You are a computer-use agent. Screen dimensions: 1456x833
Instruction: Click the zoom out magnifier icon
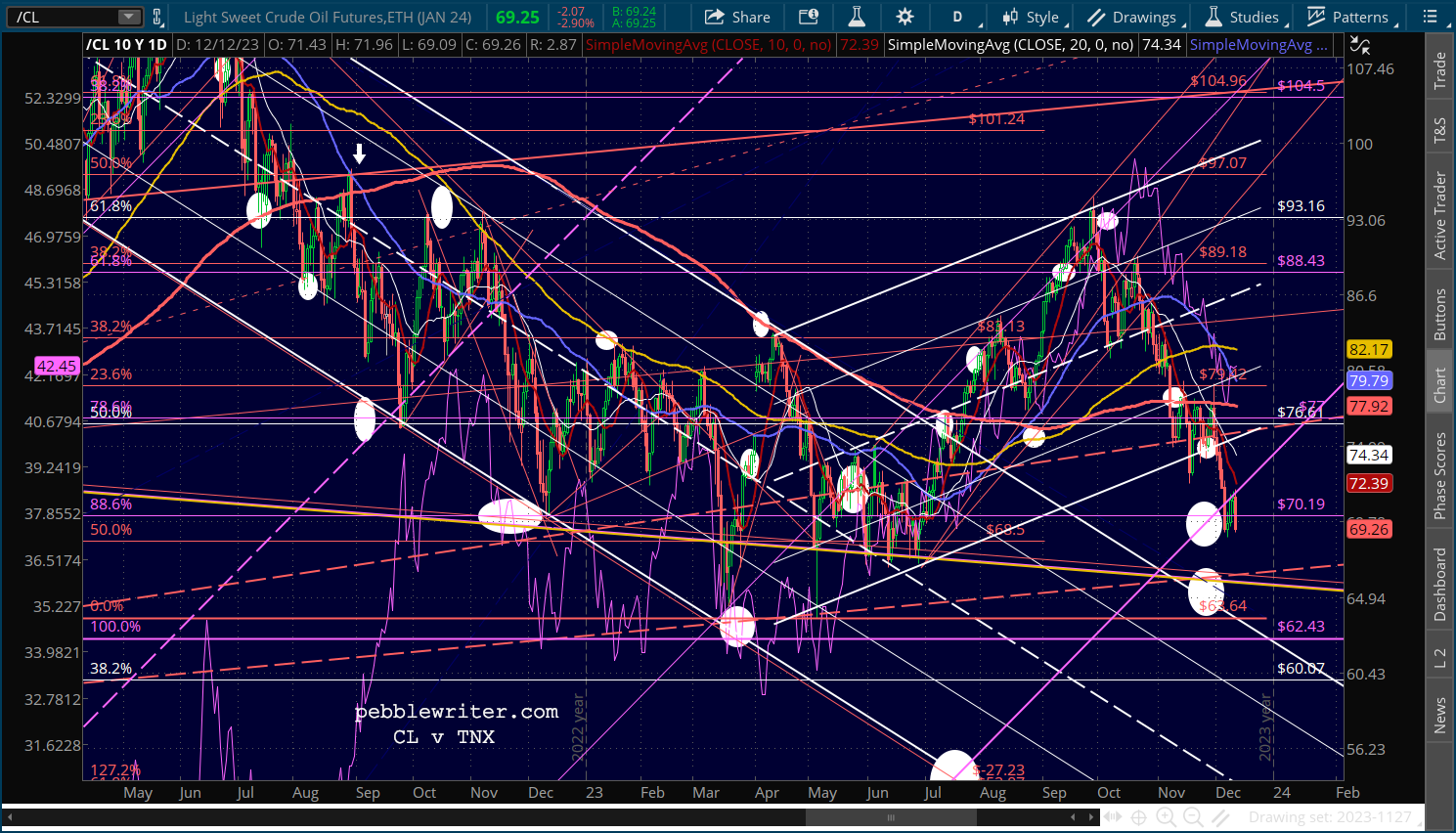(x=1193, y=817)
